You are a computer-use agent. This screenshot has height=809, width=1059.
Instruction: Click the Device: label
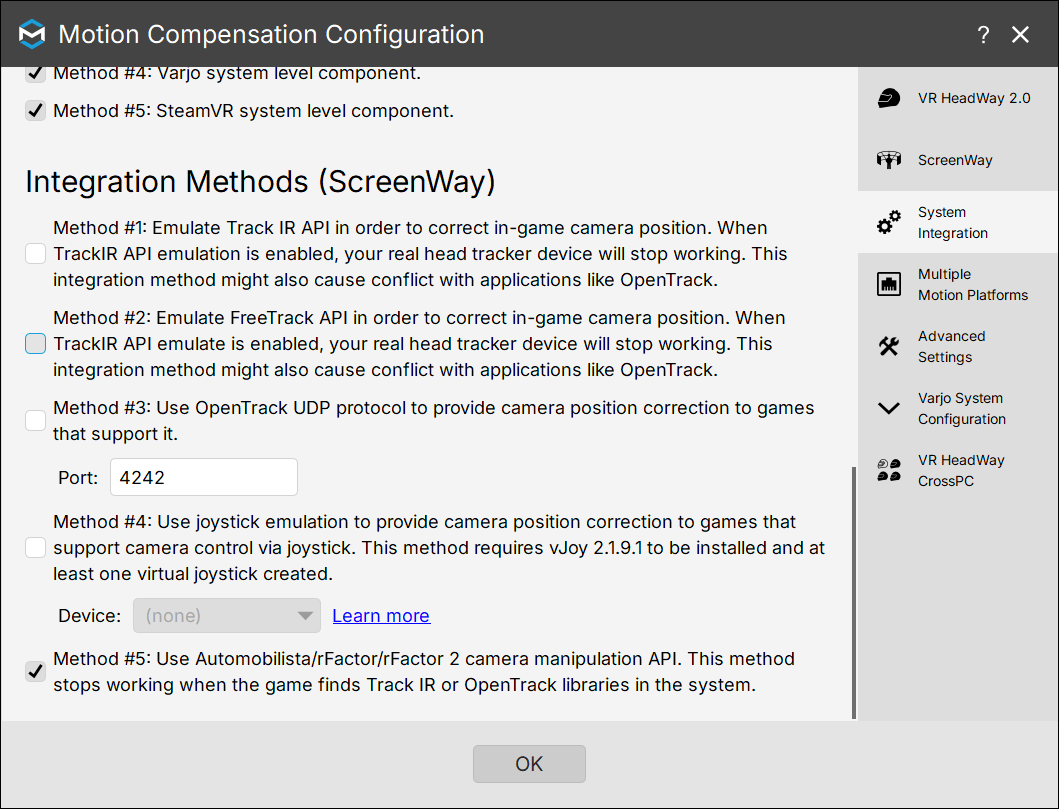(x=90, y=616)
